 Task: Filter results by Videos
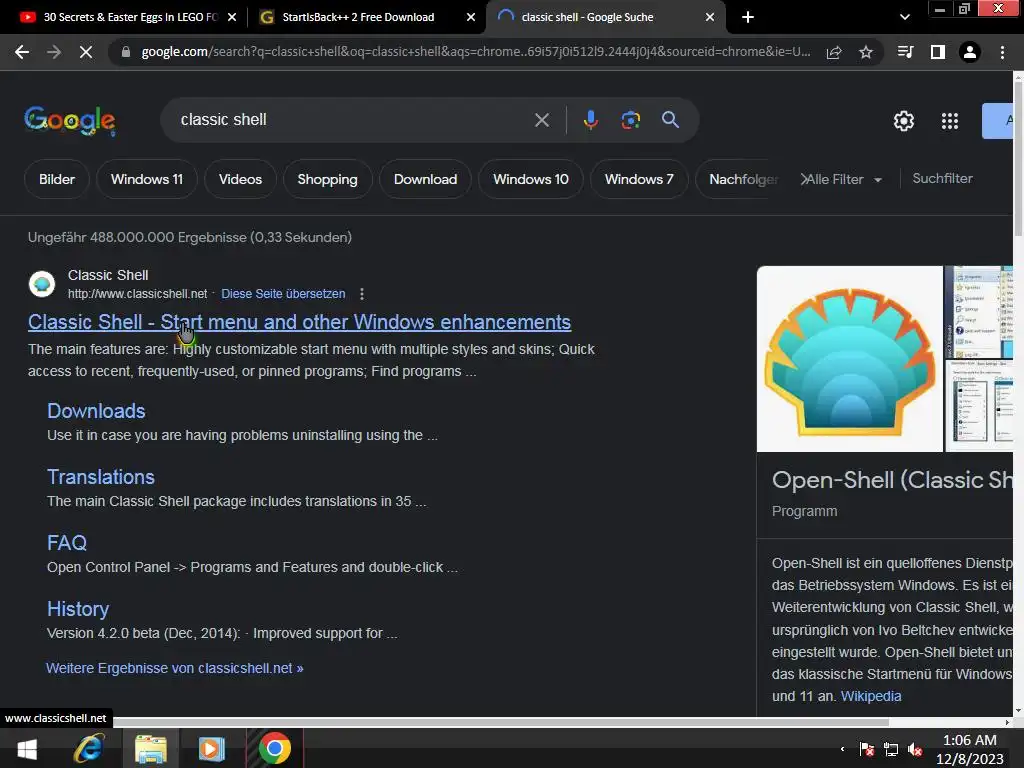[240, 179]
